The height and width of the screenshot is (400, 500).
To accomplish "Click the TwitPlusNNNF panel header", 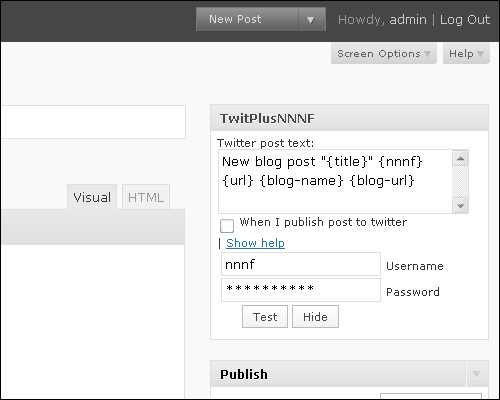I will click(349, 118).
